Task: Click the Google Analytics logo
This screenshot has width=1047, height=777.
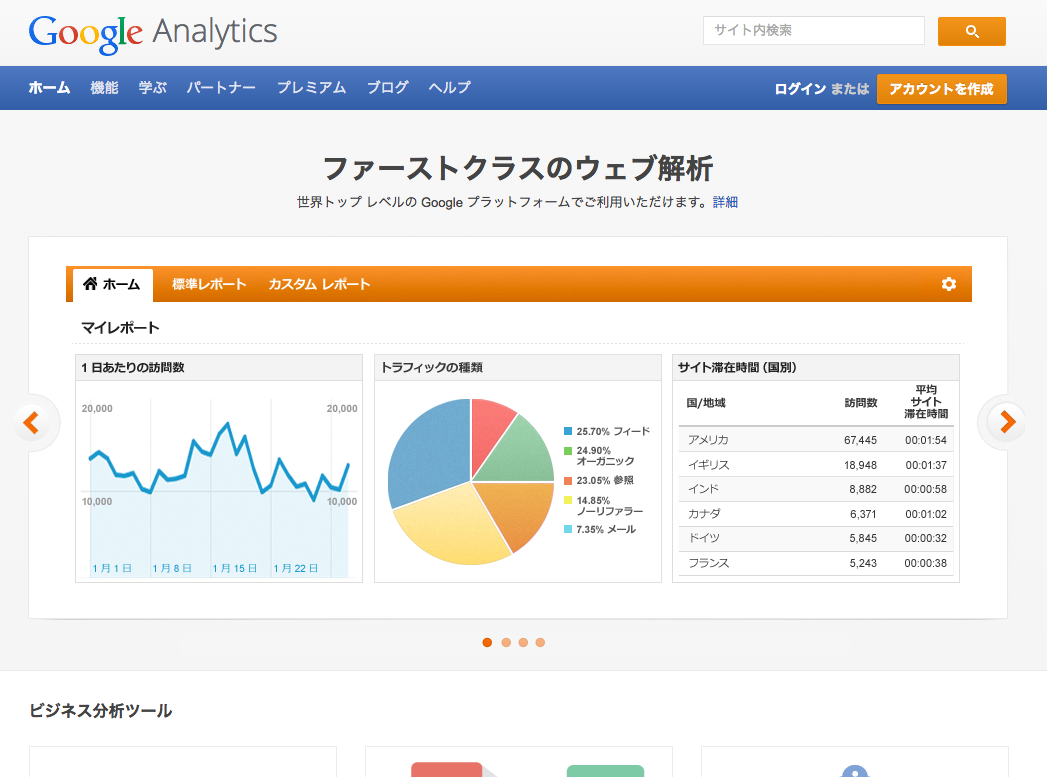Action: click(152, 32)
